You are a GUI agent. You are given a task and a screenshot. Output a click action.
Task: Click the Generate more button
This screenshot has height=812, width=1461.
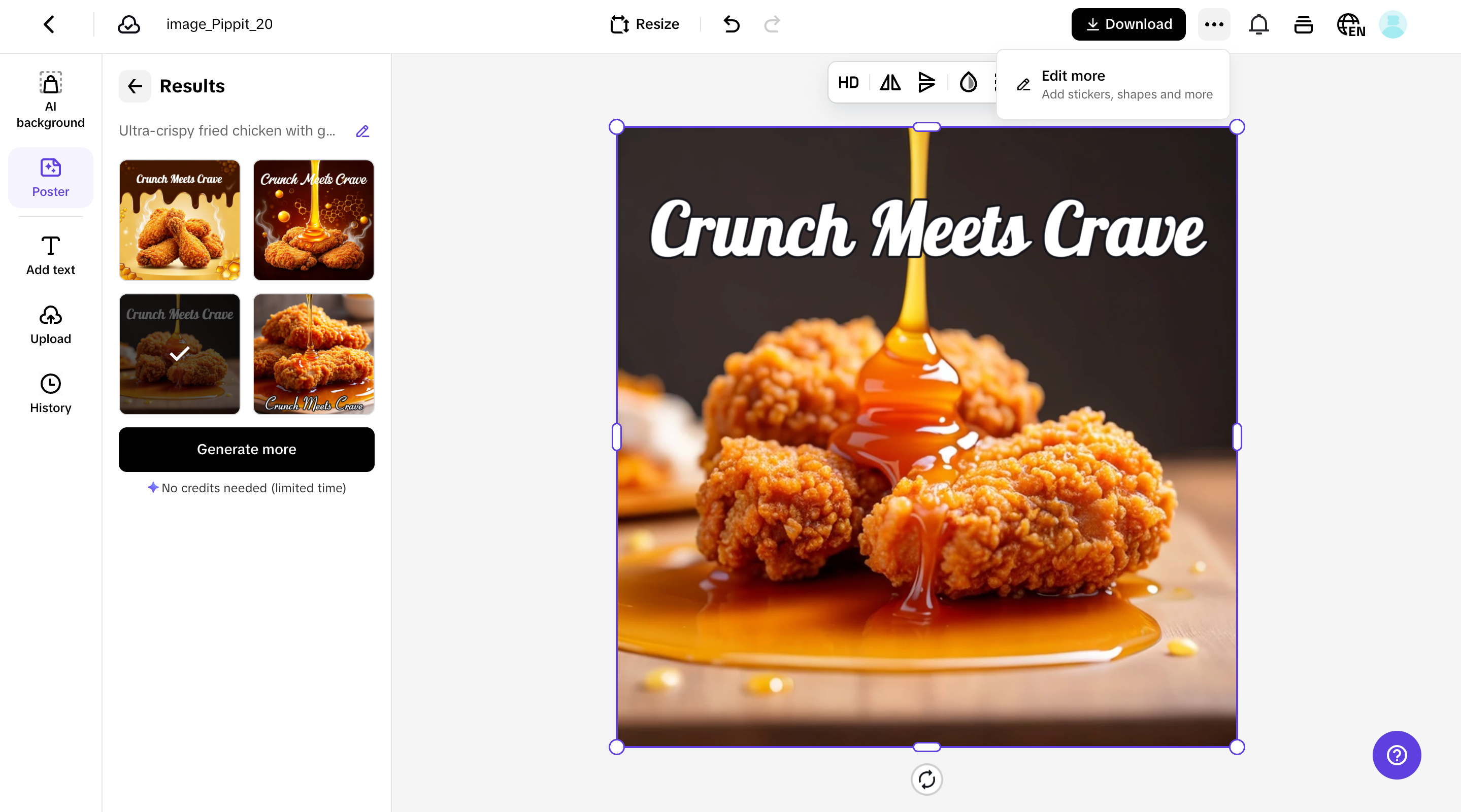pos(246,449)
